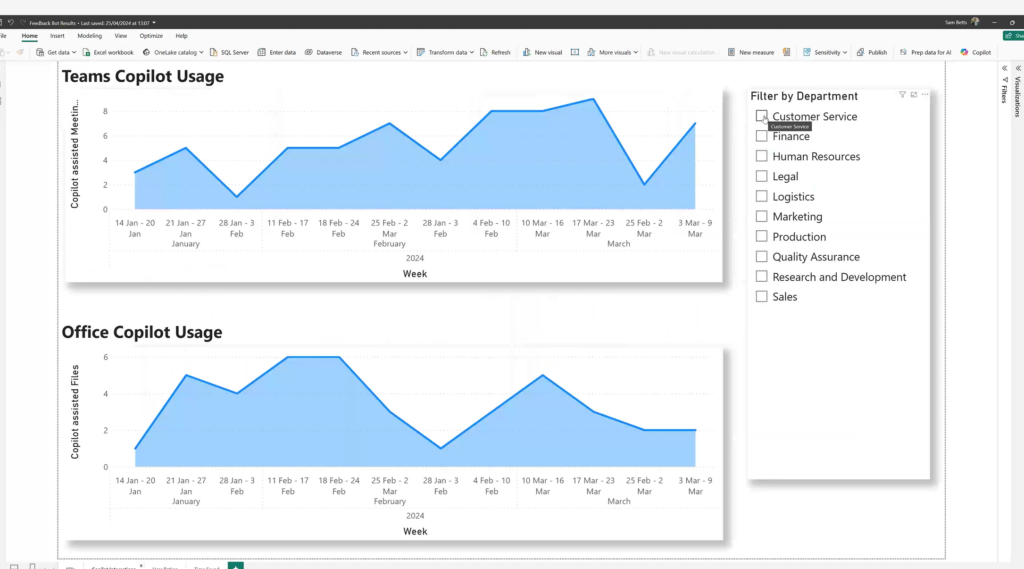Open Prep data for AI
Viewport: 1024px width, 569px height.
point(925,52)
